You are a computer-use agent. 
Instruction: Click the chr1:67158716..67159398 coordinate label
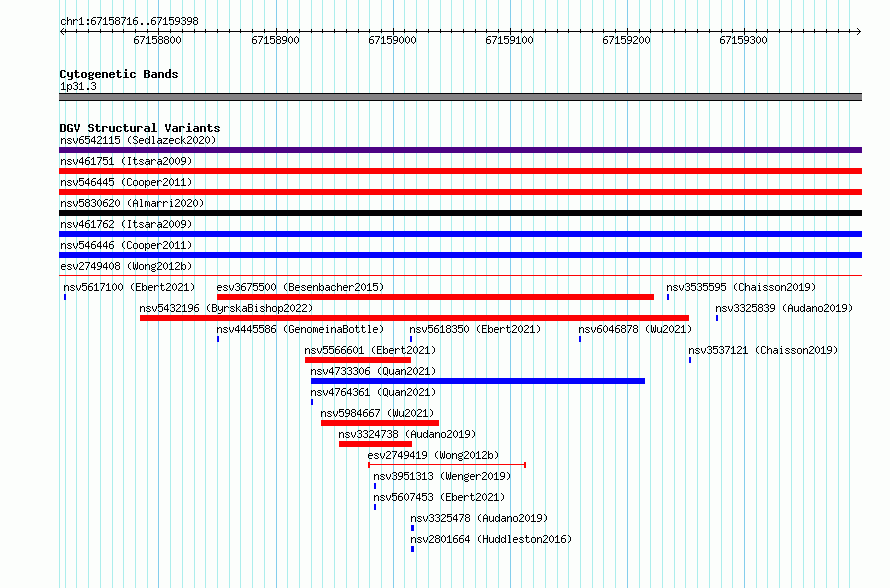[129, 22]
